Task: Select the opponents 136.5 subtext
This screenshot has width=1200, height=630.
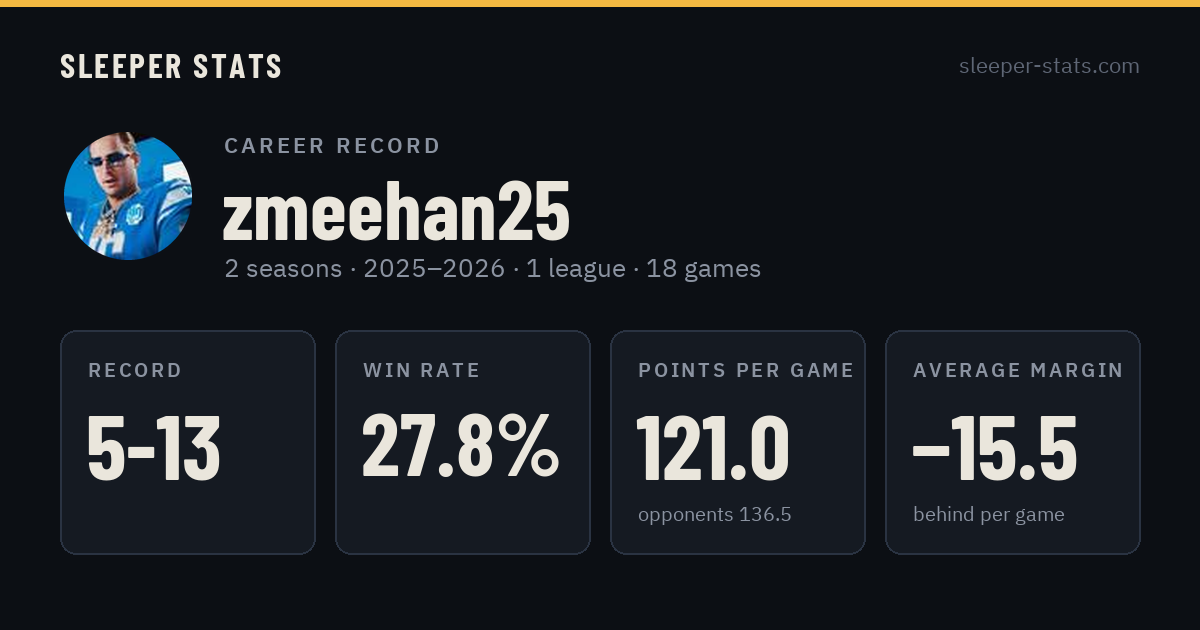Action: 715,515
